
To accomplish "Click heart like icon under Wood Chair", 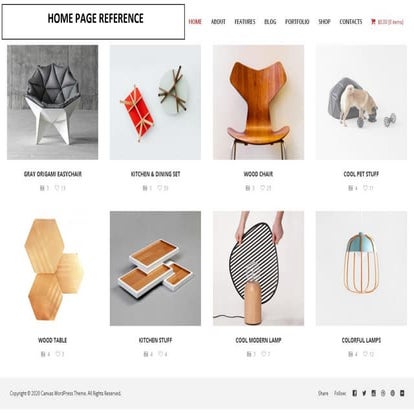I will pyautogui.click(x=263, y=188).
